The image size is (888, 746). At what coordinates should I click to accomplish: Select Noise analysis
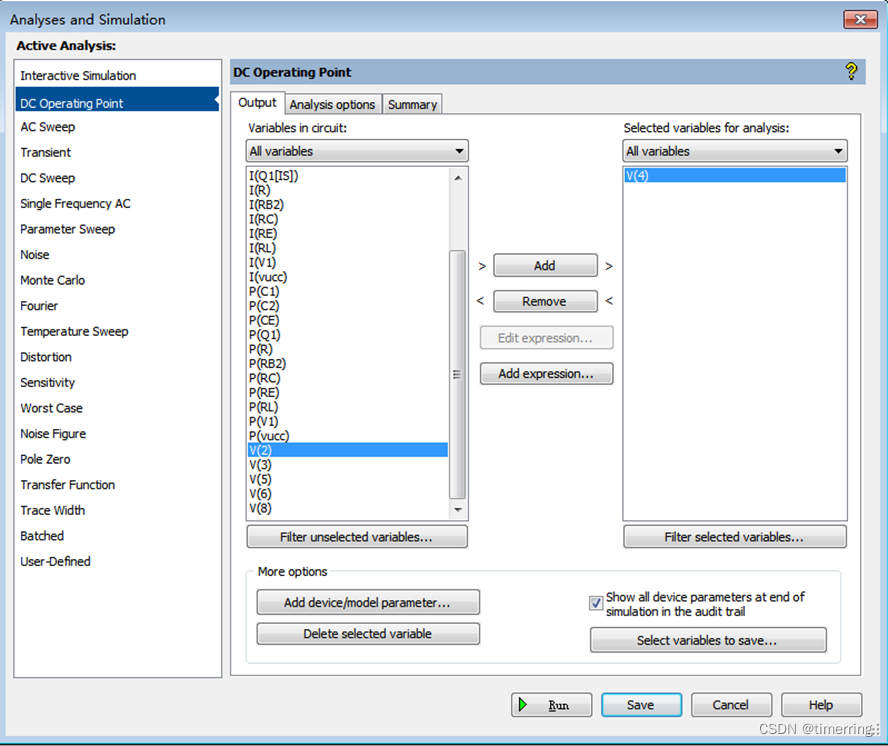[117, 255]
